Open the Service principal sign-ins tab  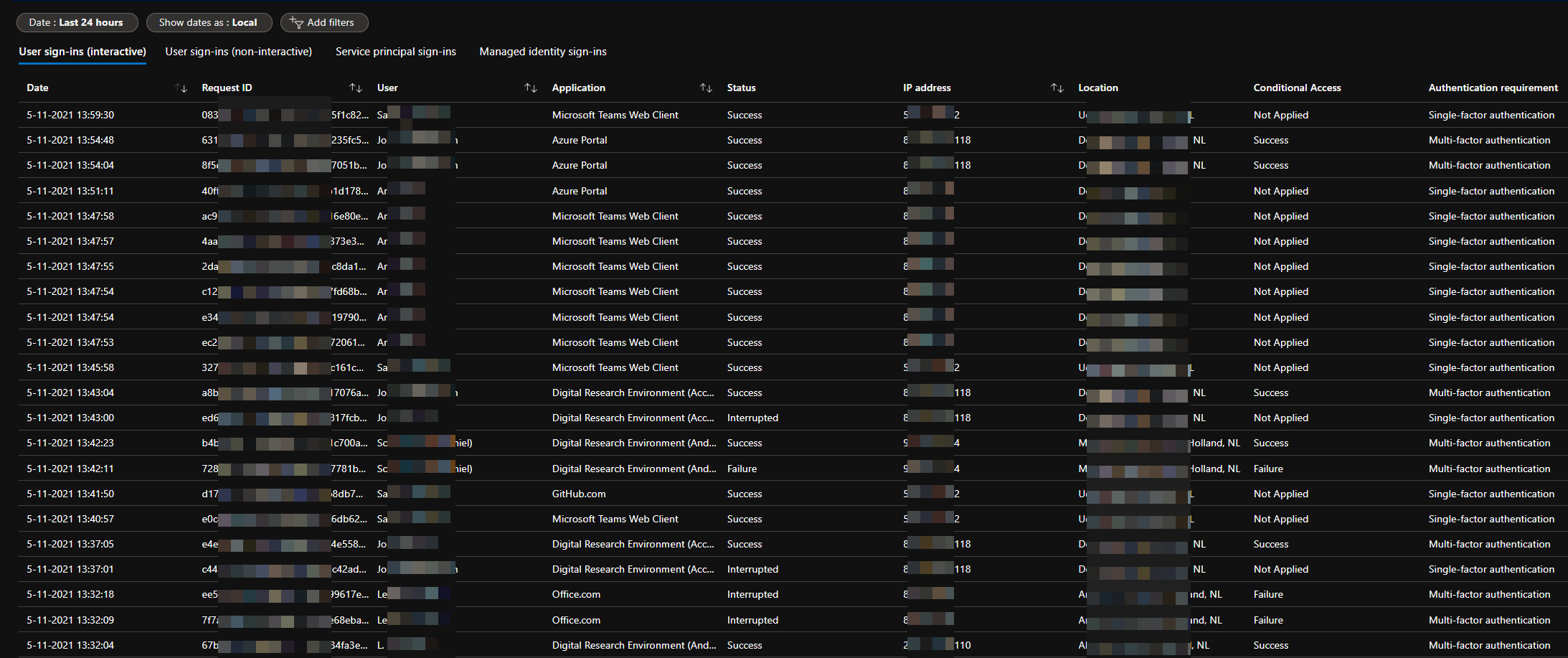pos(395,52)
